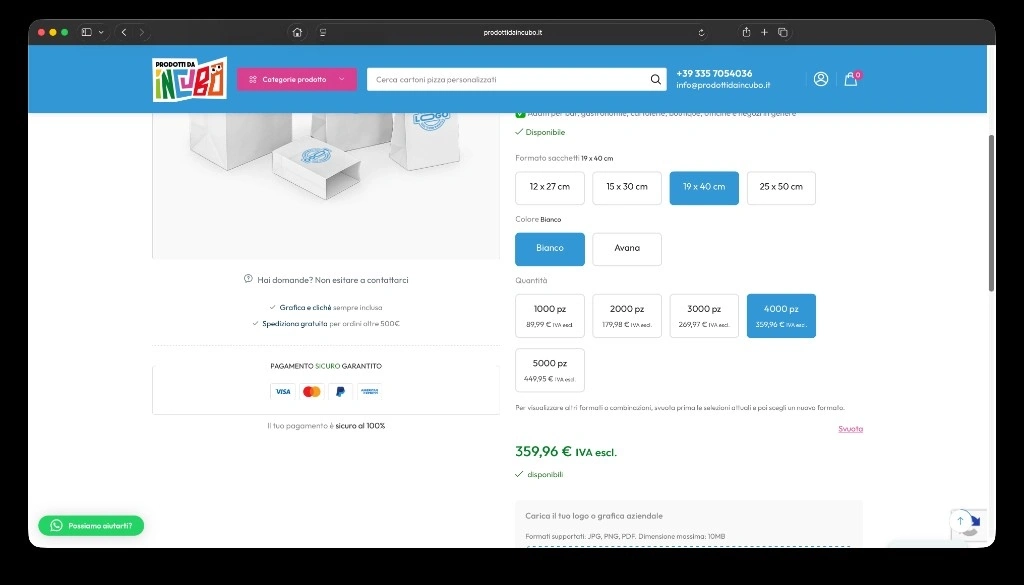This screenshot has width=1024, height=585.
Task: Open the Safari sidebar toggle icon
Action: click(86, 32)
